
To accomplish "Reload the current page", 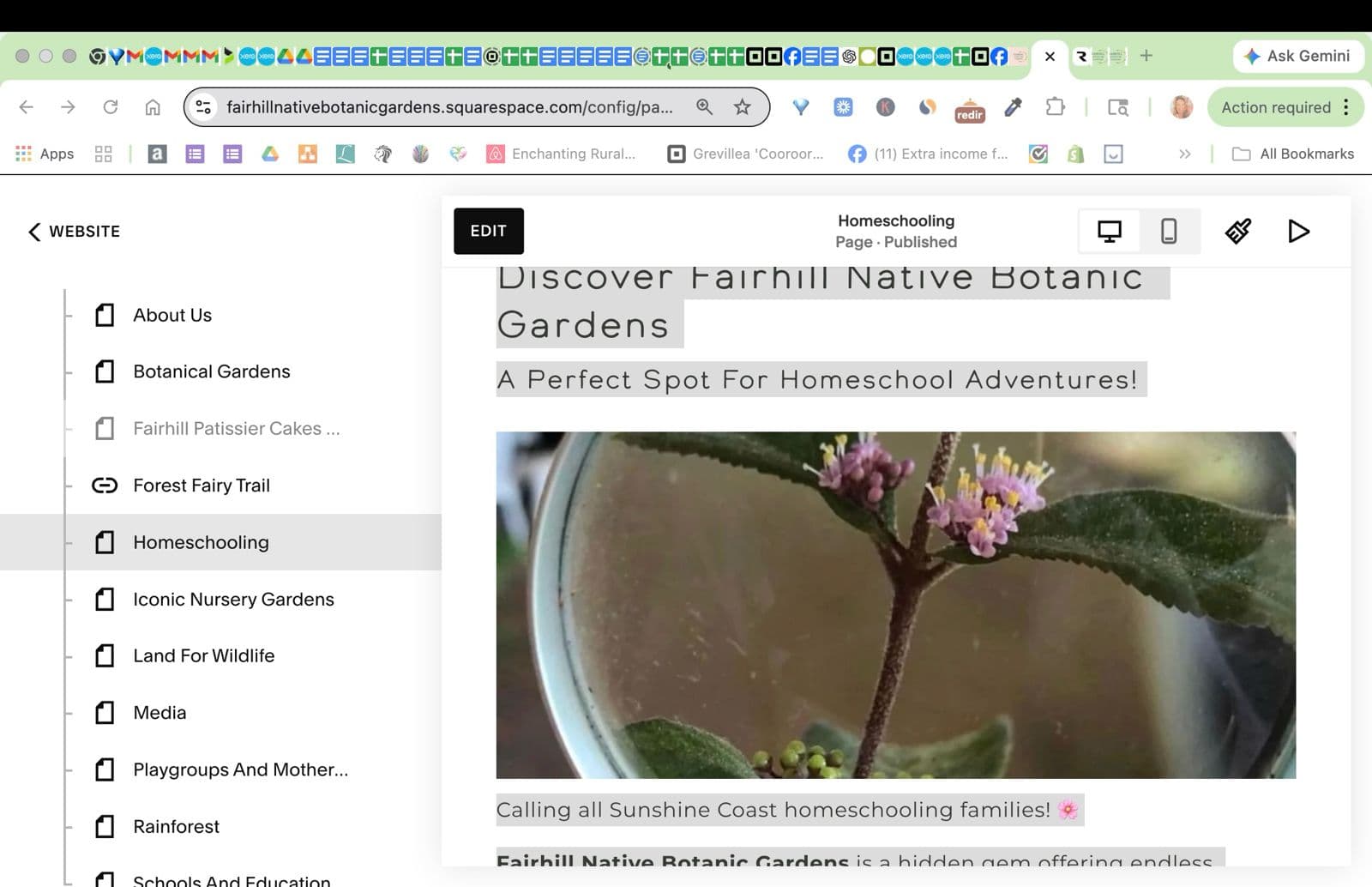I will [x=111, y=107].
